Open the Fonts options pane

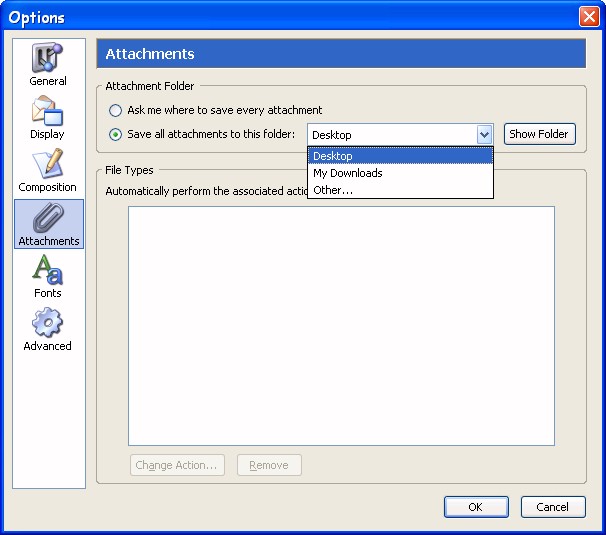pyautogui.click(x=48, y=276)
